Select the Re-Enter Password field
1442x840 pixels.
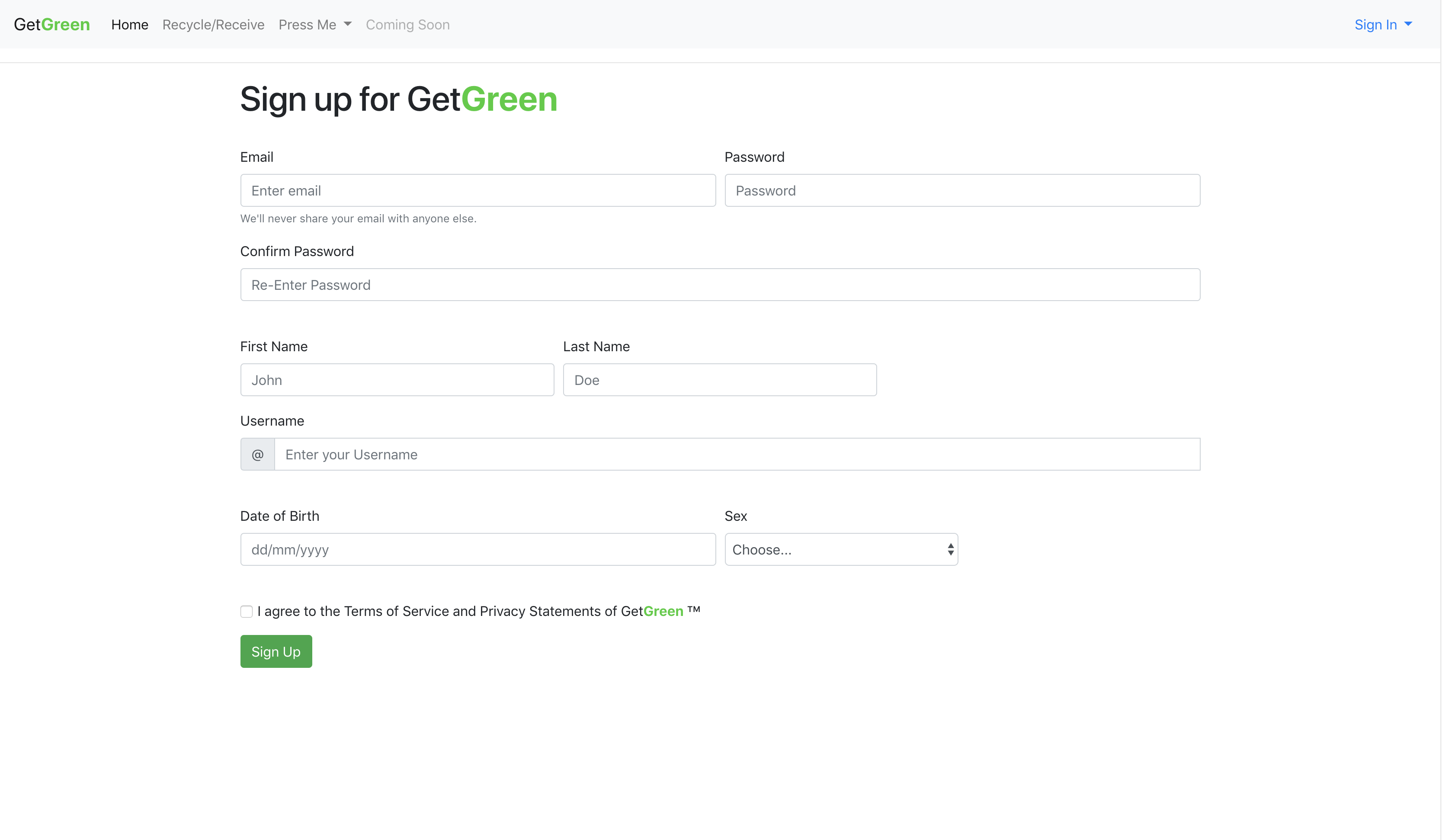coord(720,285)
